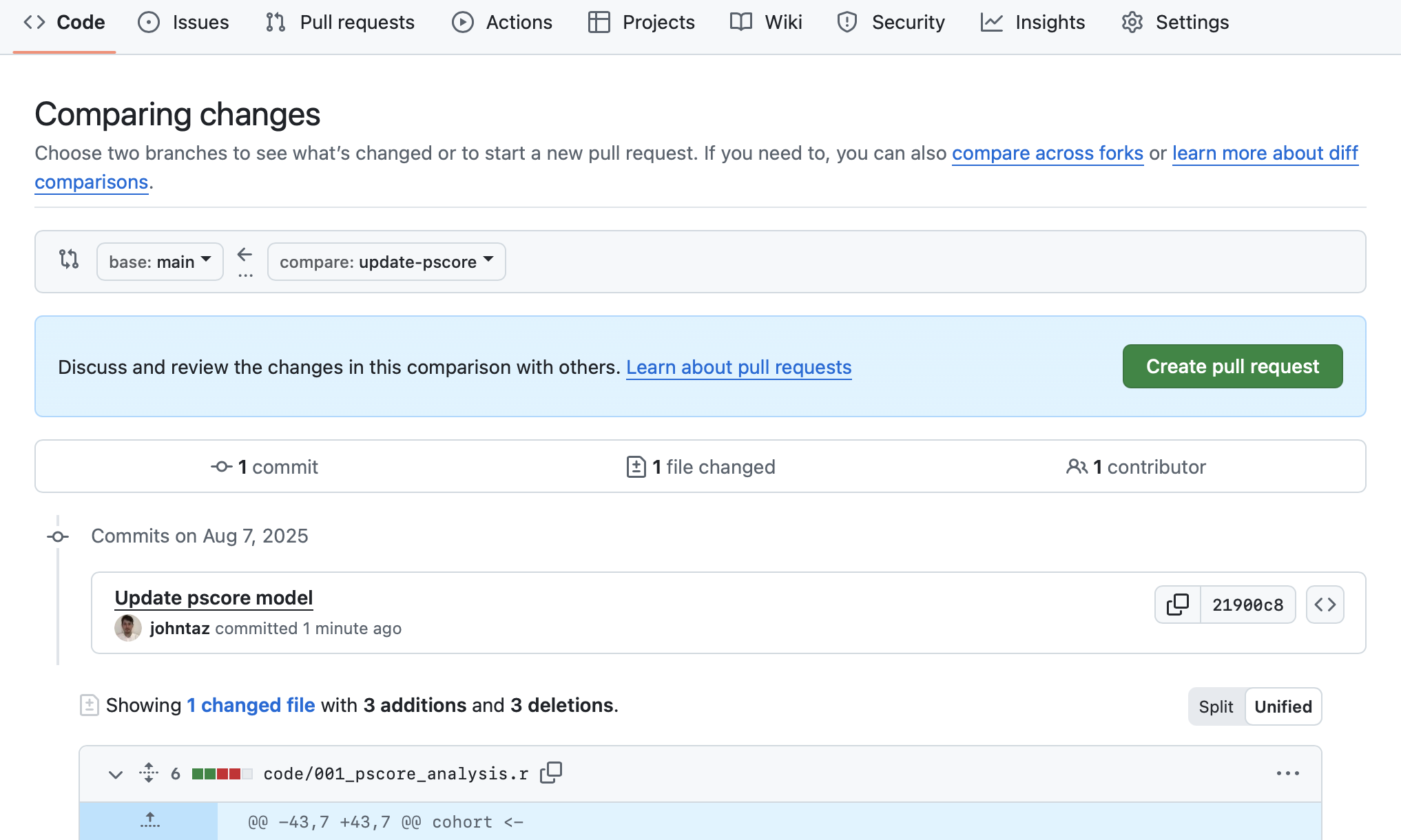1401x840 pixels.
Task: Click the diffstat colored blocks bar
Action: click(x=222, y=774)
